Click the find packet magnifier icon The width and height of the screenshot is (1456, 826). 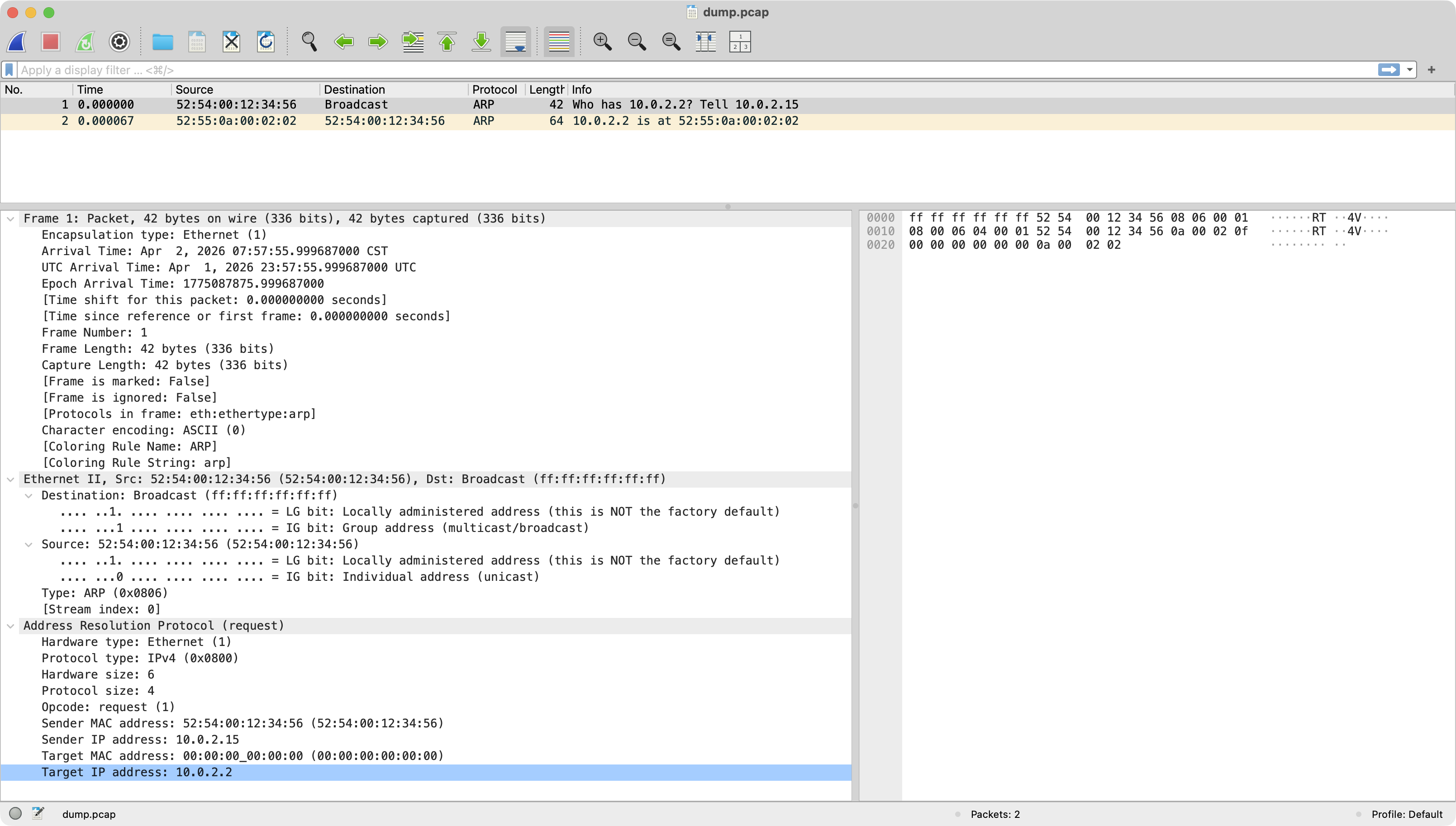click(309, 42)
